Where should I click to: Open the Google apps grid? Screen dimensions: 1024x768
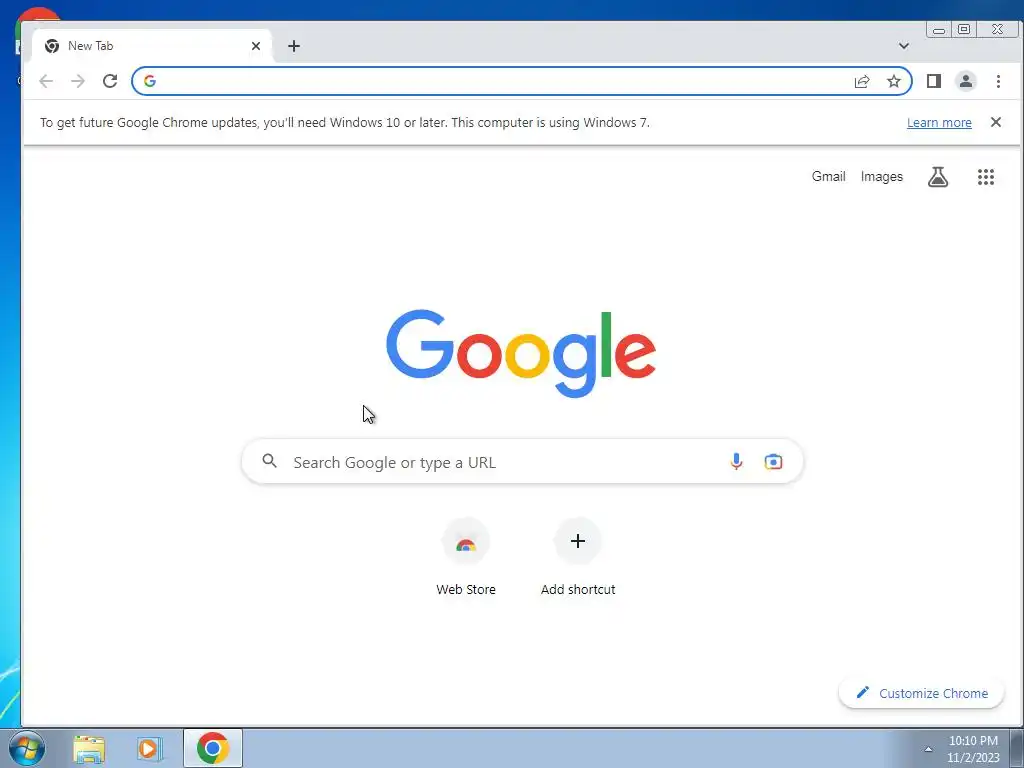(x=986, y=176)
